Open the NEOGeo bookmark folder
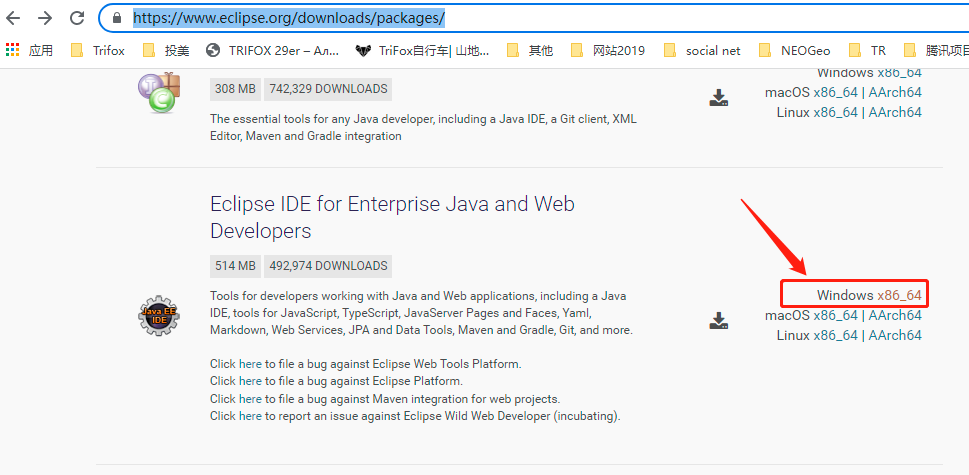This screenshot has height=475, width=969. (801, 50)
